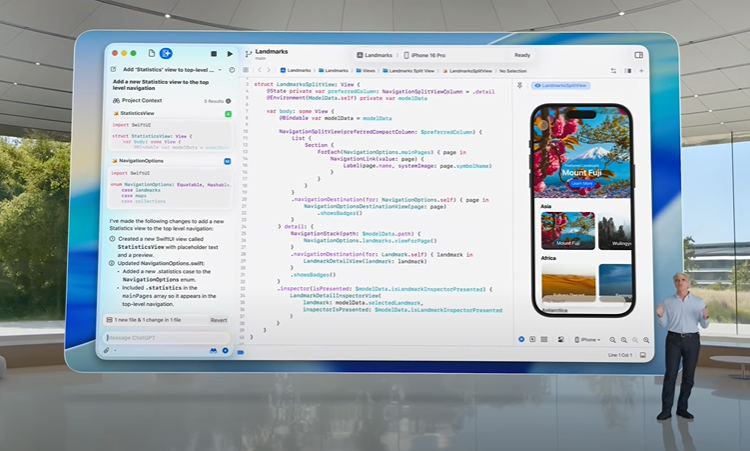Open the conversation history clock icon
The width and height of the screenshot is (750, 451).
coord(232,70)
